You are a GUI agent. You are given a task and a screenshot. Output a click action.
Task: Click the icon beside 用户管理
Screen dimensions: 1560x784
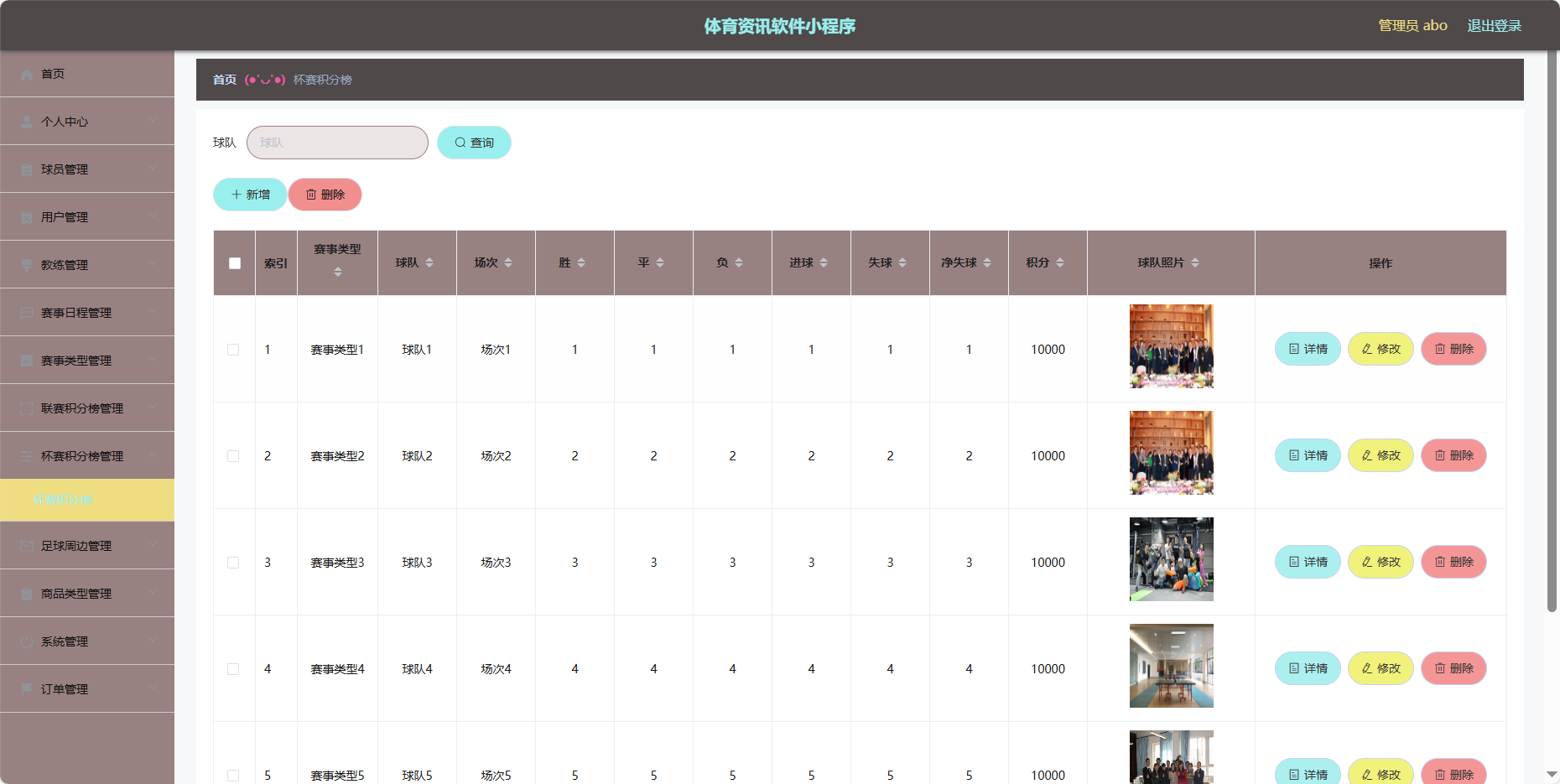pos(27,218)
